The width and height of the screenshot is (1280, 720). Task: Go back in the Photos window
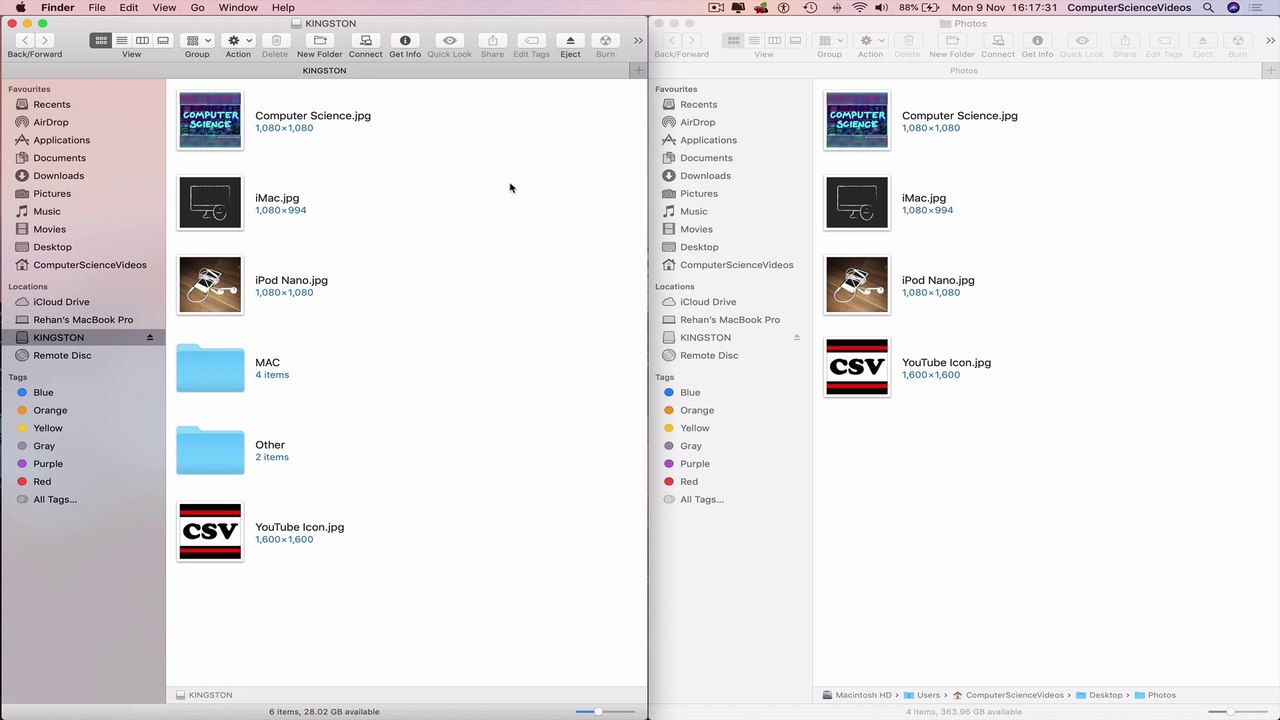pyautogui.click(x=672, y=40)
